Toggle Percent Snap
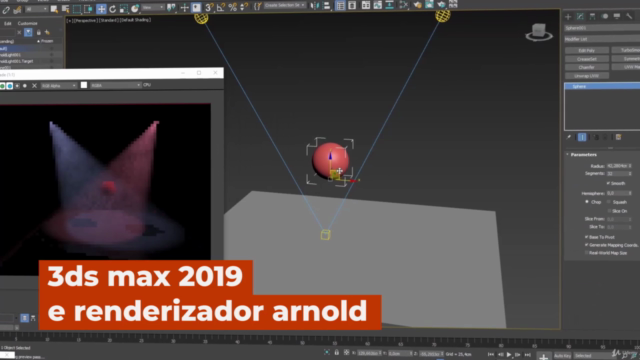640x360 pixels. pos(233,7)
